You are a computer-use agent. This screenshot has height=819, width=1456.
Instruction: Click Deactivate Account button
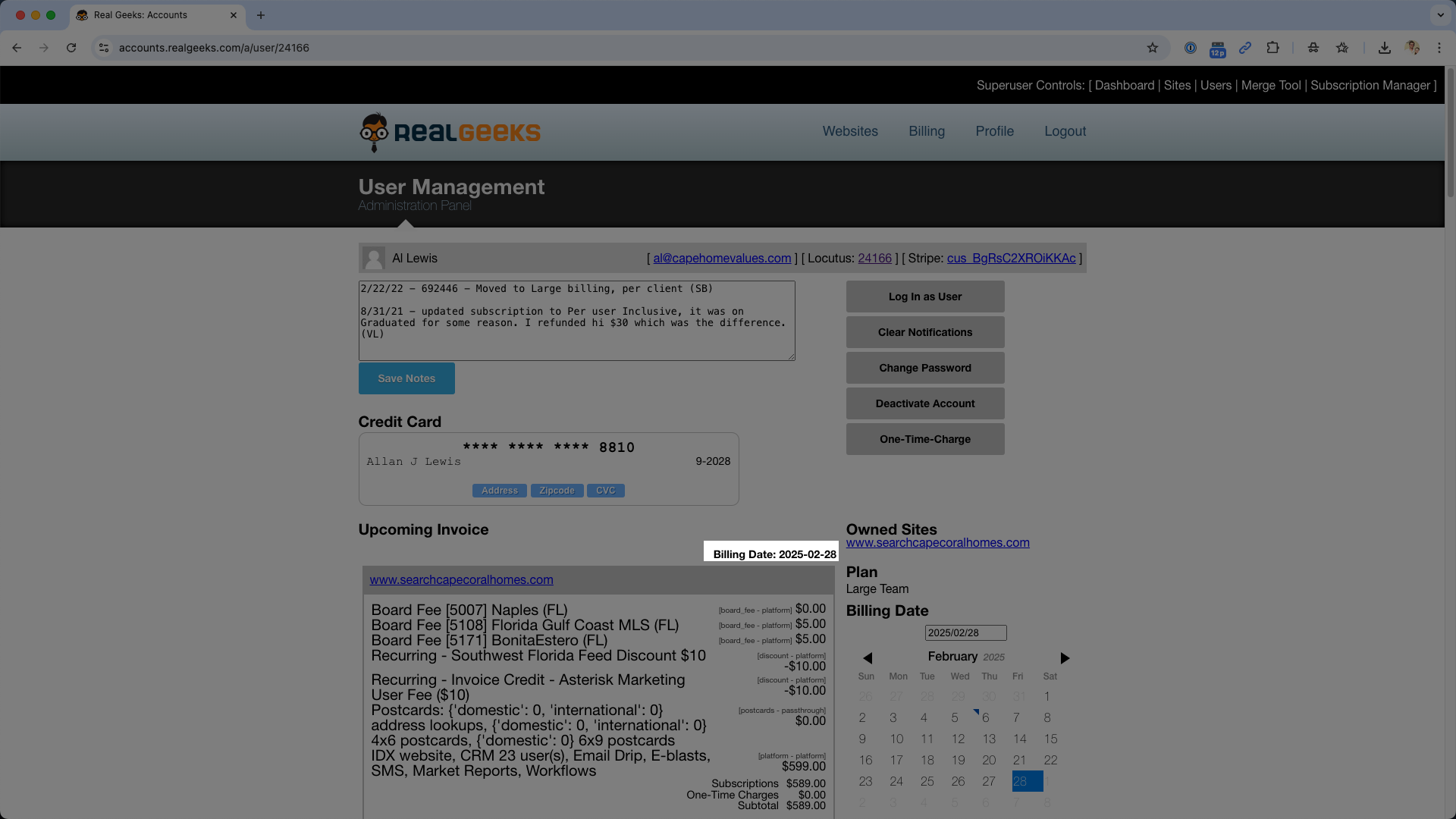point(925,403)
